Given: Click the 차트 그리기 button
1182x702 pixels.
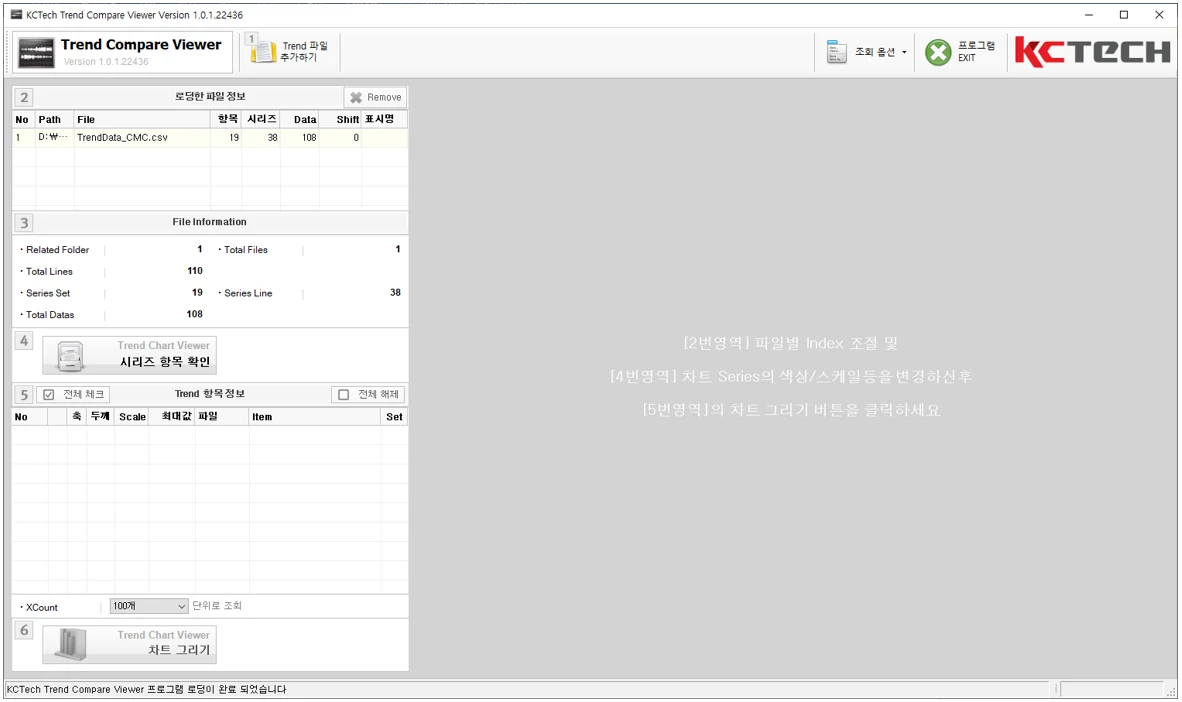Looking at the screenshot, I should point(130,645).
